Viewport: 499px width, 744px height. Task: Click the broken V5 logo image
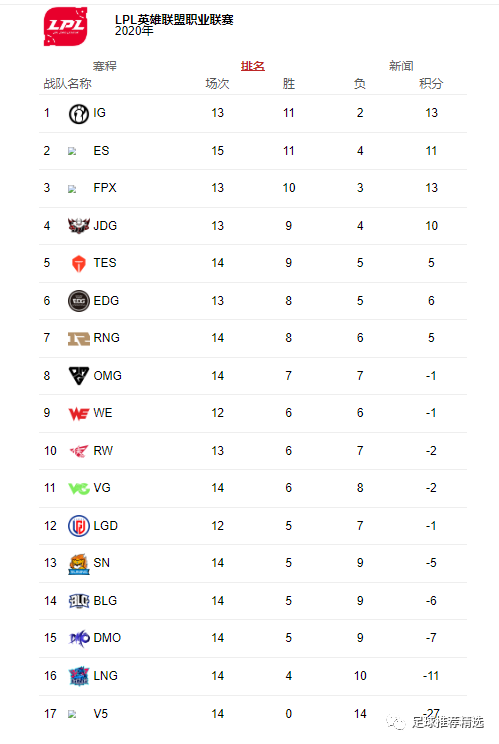click(x=72, y=714)
